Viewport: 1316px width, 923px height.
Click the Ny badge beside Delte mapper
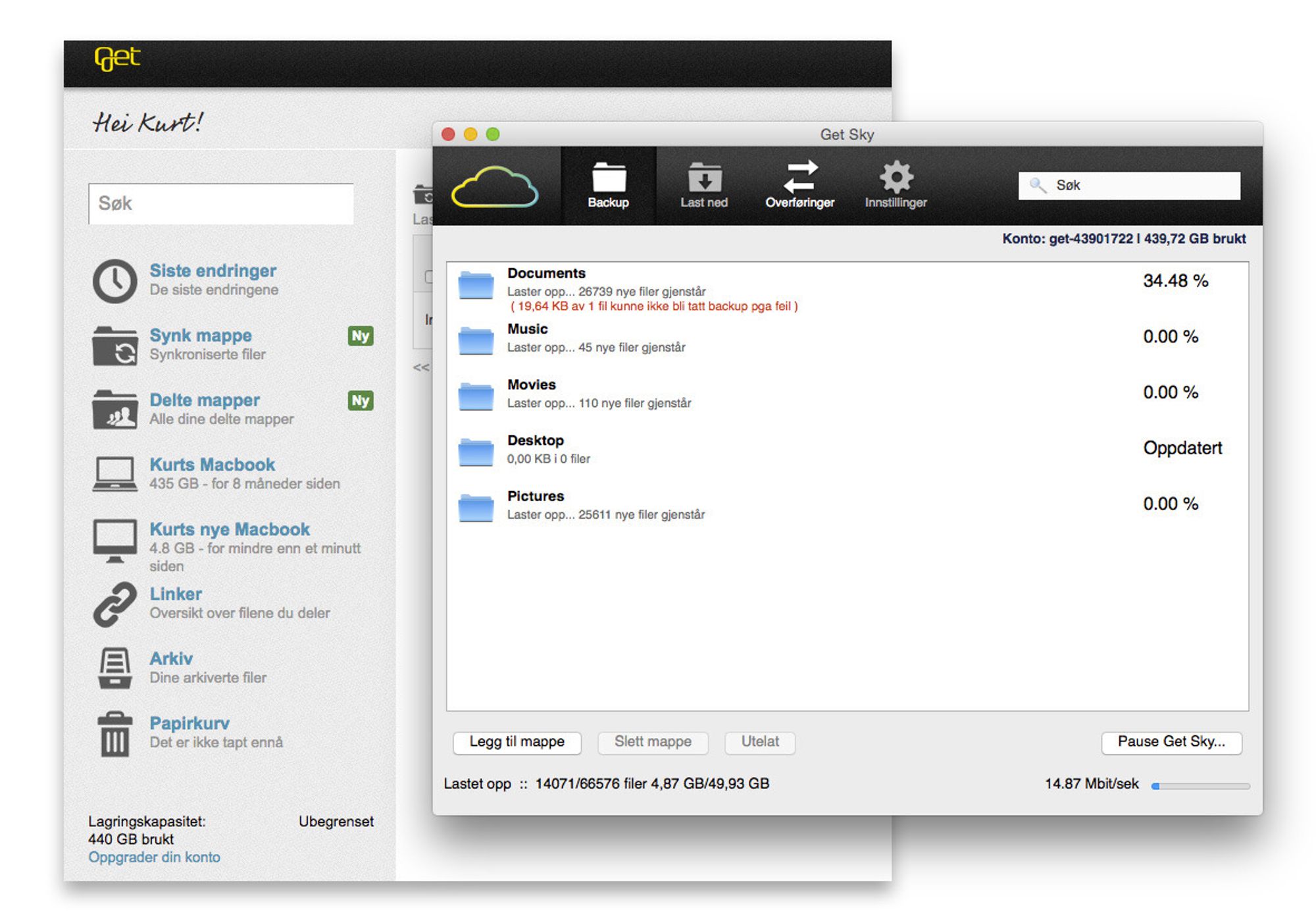pyautogui.click(x=361, y=400)
